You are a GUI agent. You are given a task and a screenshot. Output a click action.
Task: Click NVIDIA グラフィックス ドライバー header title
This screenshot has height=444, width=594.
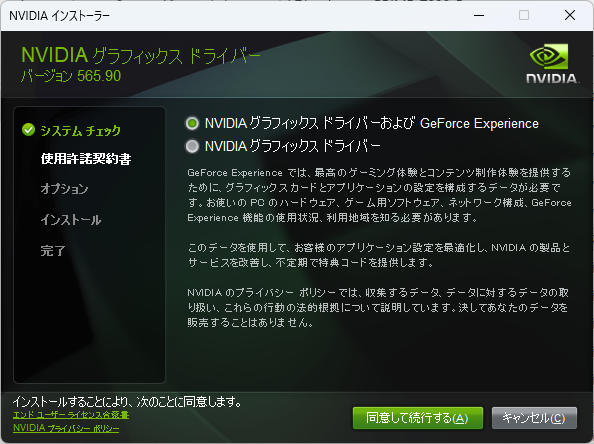141,55
